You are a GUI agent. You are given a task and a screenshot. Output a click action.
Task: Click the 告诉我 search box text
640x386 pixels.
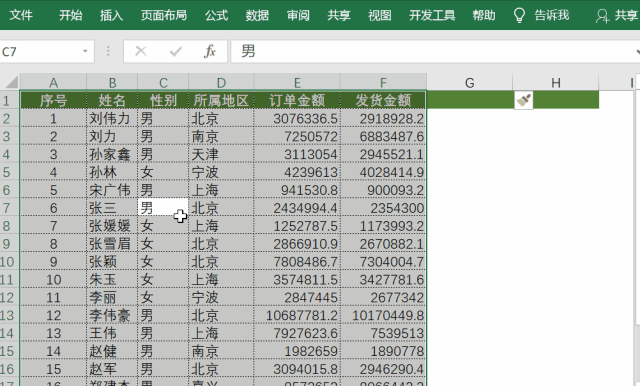pyautogui.click(x=552, y=16)
